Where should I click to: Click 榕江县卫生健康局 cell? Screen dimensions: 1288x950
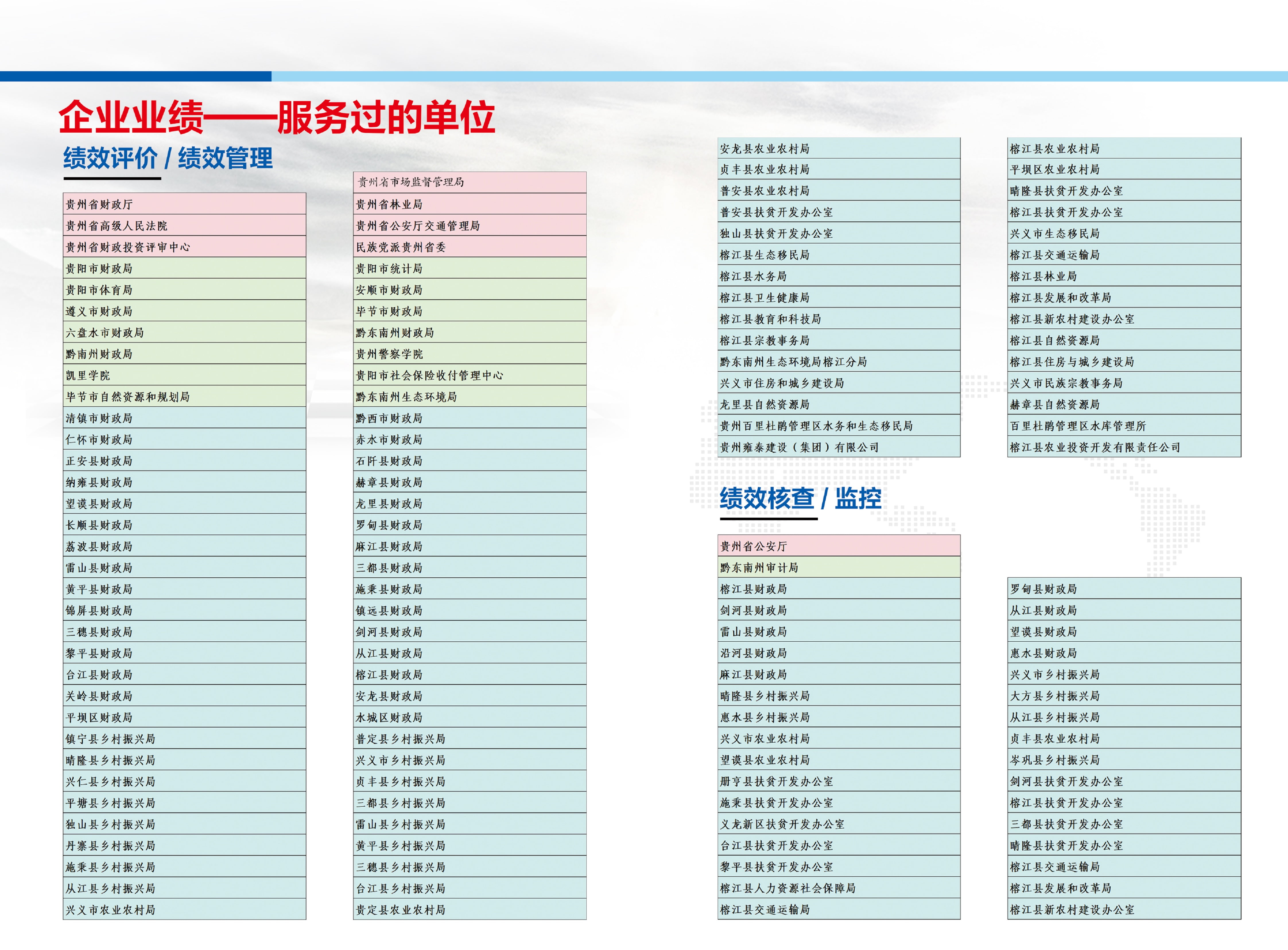pos(839,297)
